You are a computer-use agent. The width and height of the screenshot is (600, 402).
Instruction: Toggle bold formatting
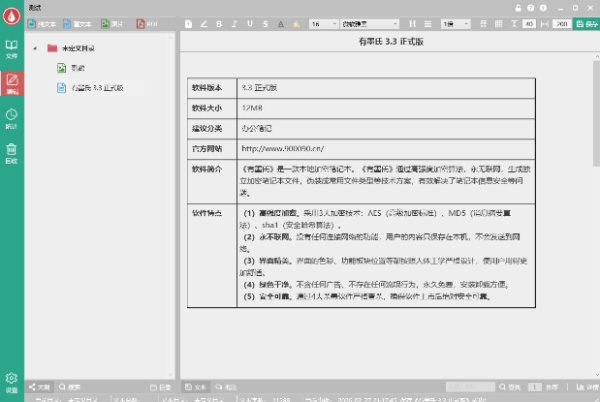[219, 24]
